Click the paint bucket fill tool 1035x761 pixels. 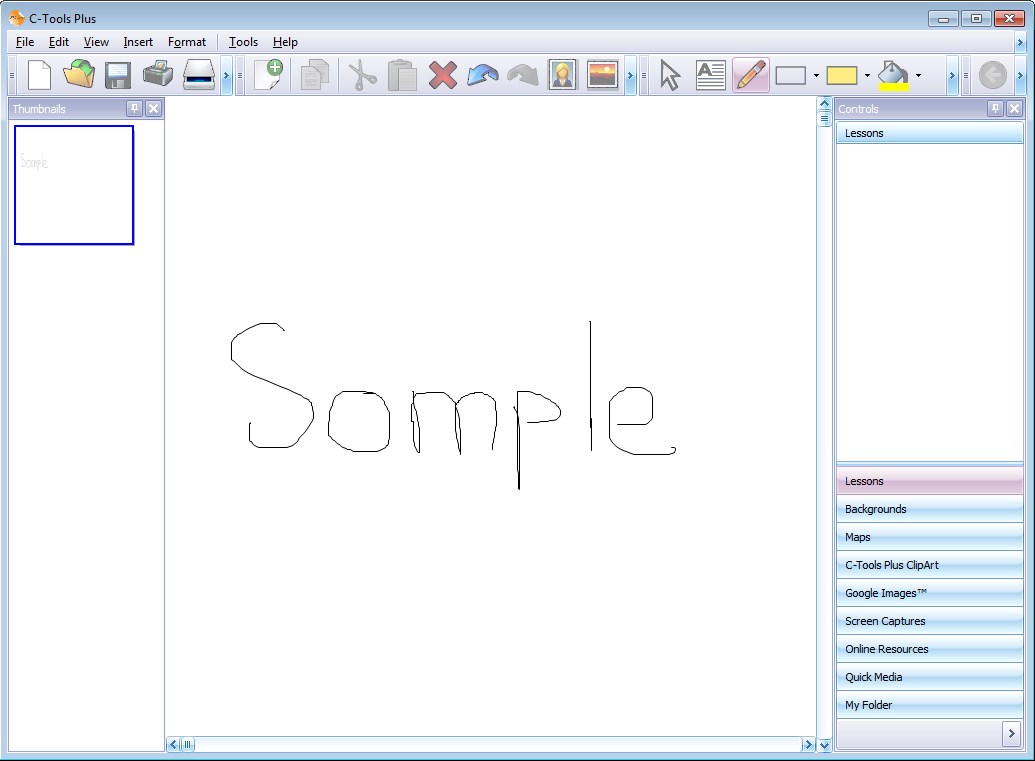click(x=893, y=75)
